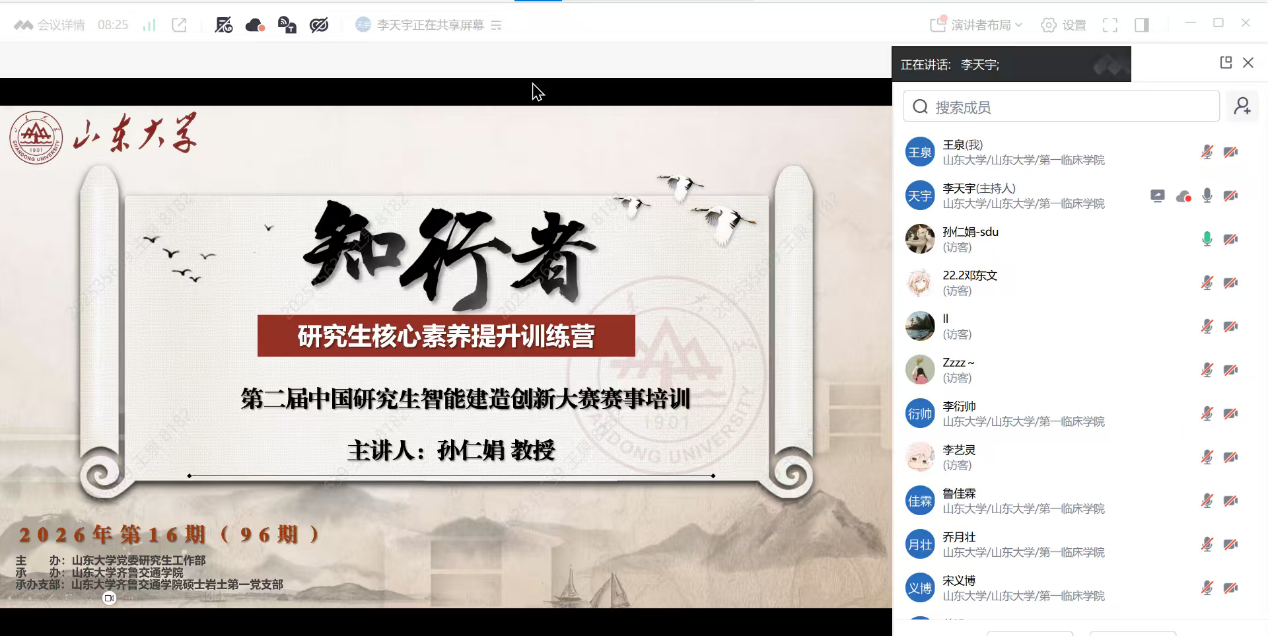Click 乔月壮's camera-off icon
Image resolution: width=1268 pixels, height=636 pixels.
click(1231, 544)
